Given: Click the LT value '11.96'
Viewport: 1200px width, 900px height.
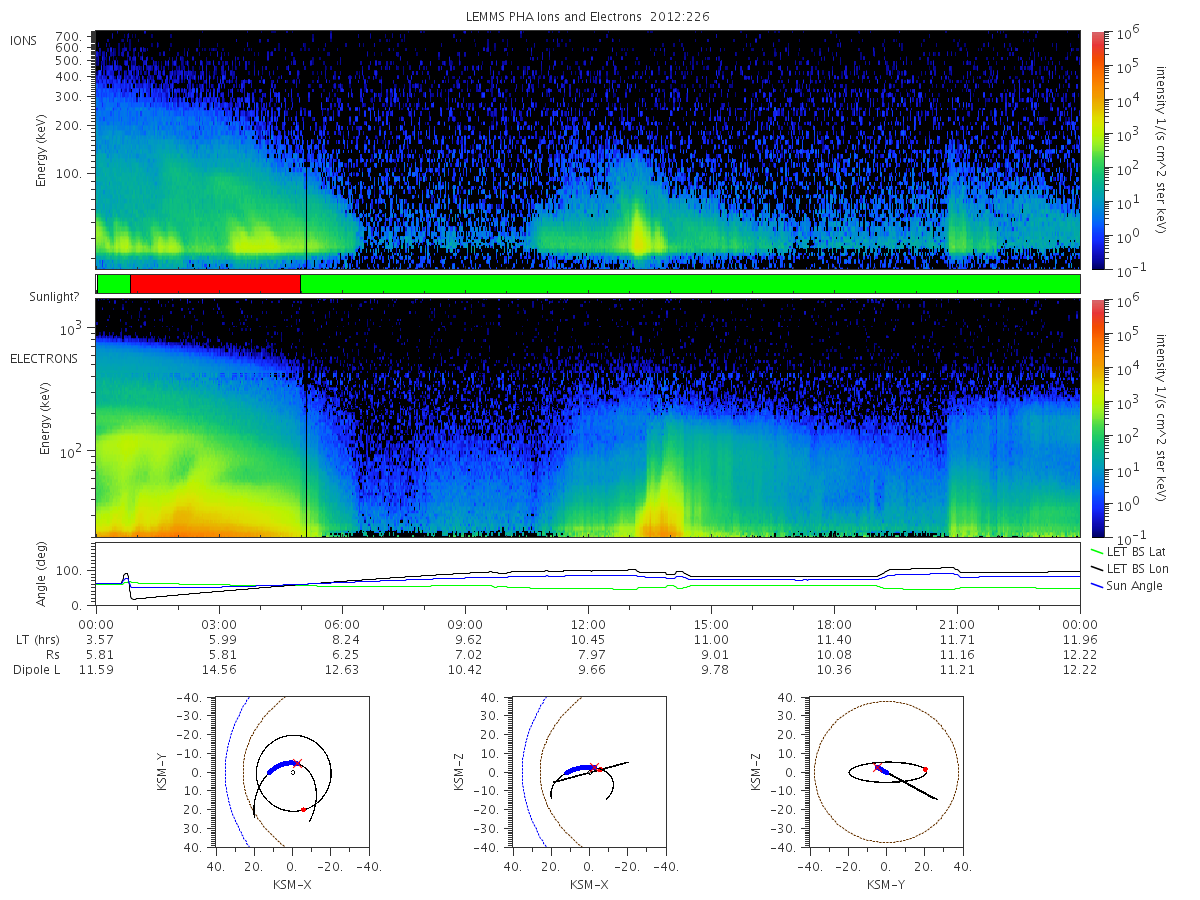Looking at the screenshot, I should coord(1080,639).
